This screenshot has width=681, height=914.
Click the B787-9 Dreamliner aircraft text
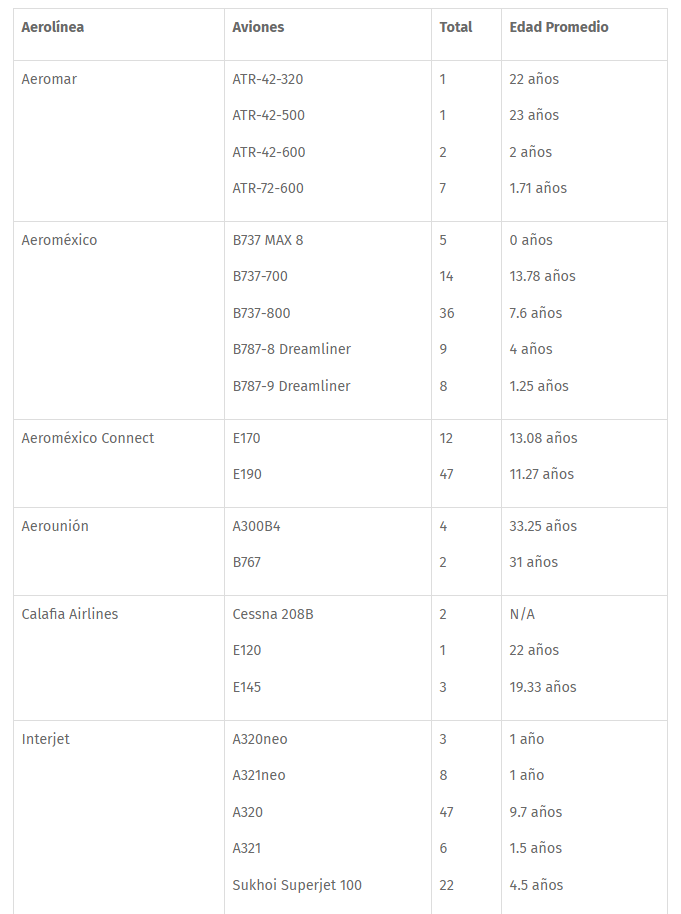pos(291,386)
